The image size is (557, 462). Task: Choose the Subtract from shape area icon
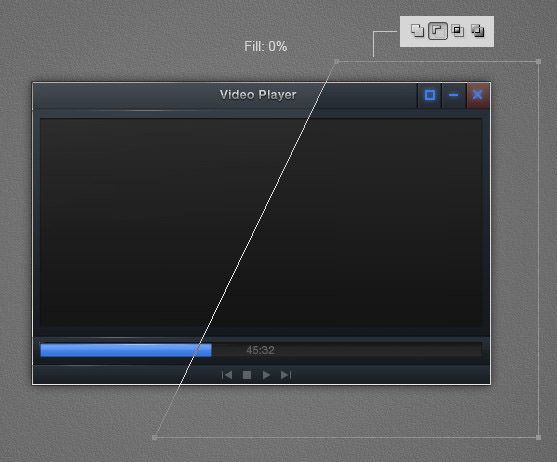(x=438, y=31)
